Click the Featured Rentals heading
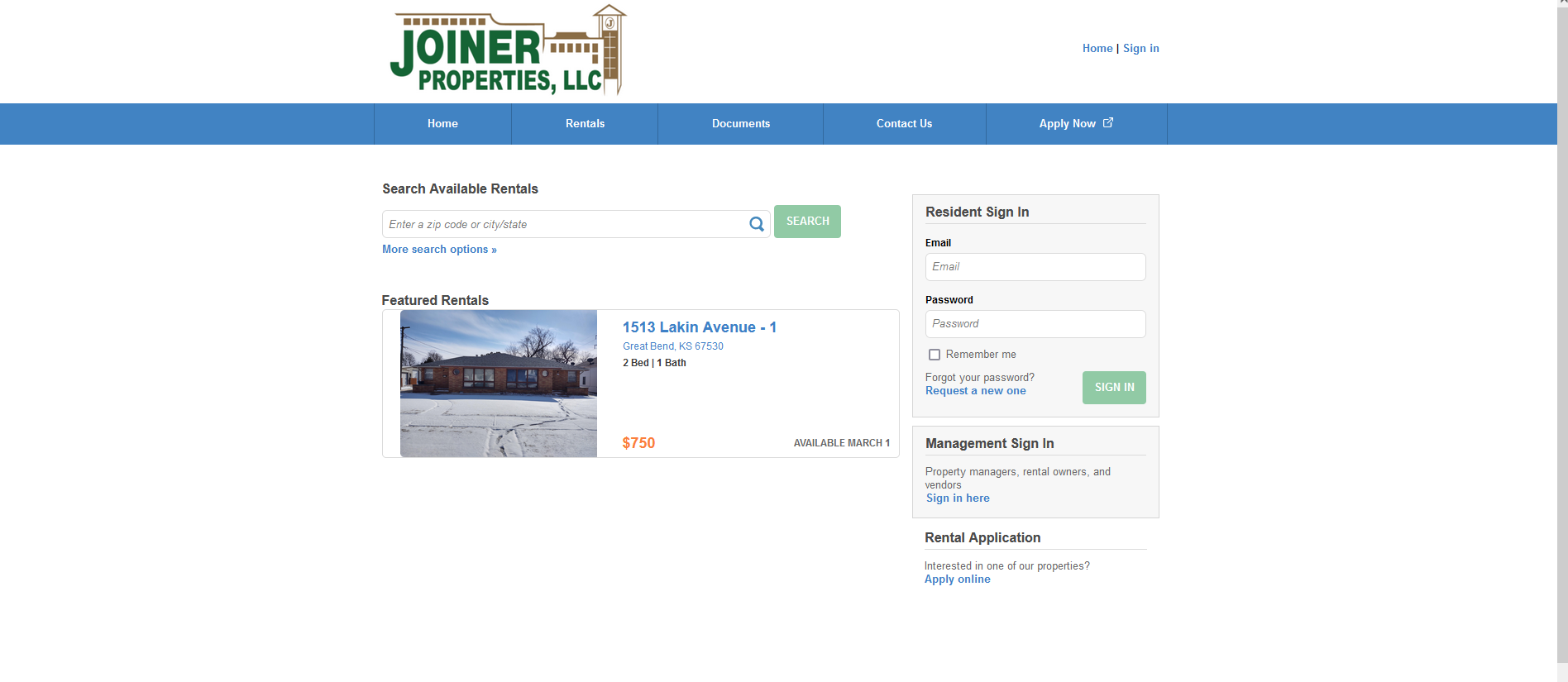This screenshot has height=682, width=1568. [435, 300]
